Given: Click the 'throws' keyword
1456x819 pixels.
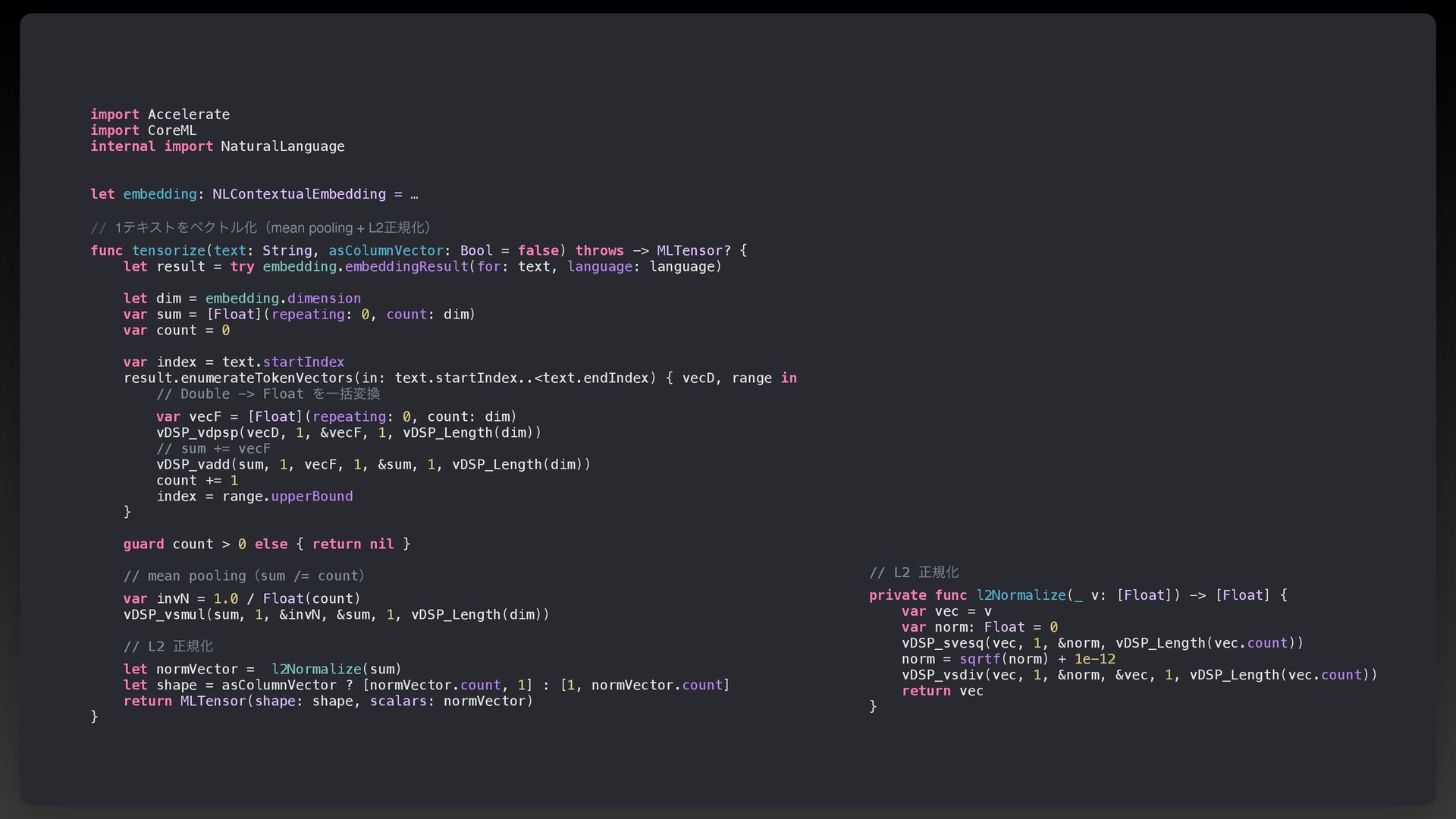Looking at the screenshot, I should (x=599, y=250).
